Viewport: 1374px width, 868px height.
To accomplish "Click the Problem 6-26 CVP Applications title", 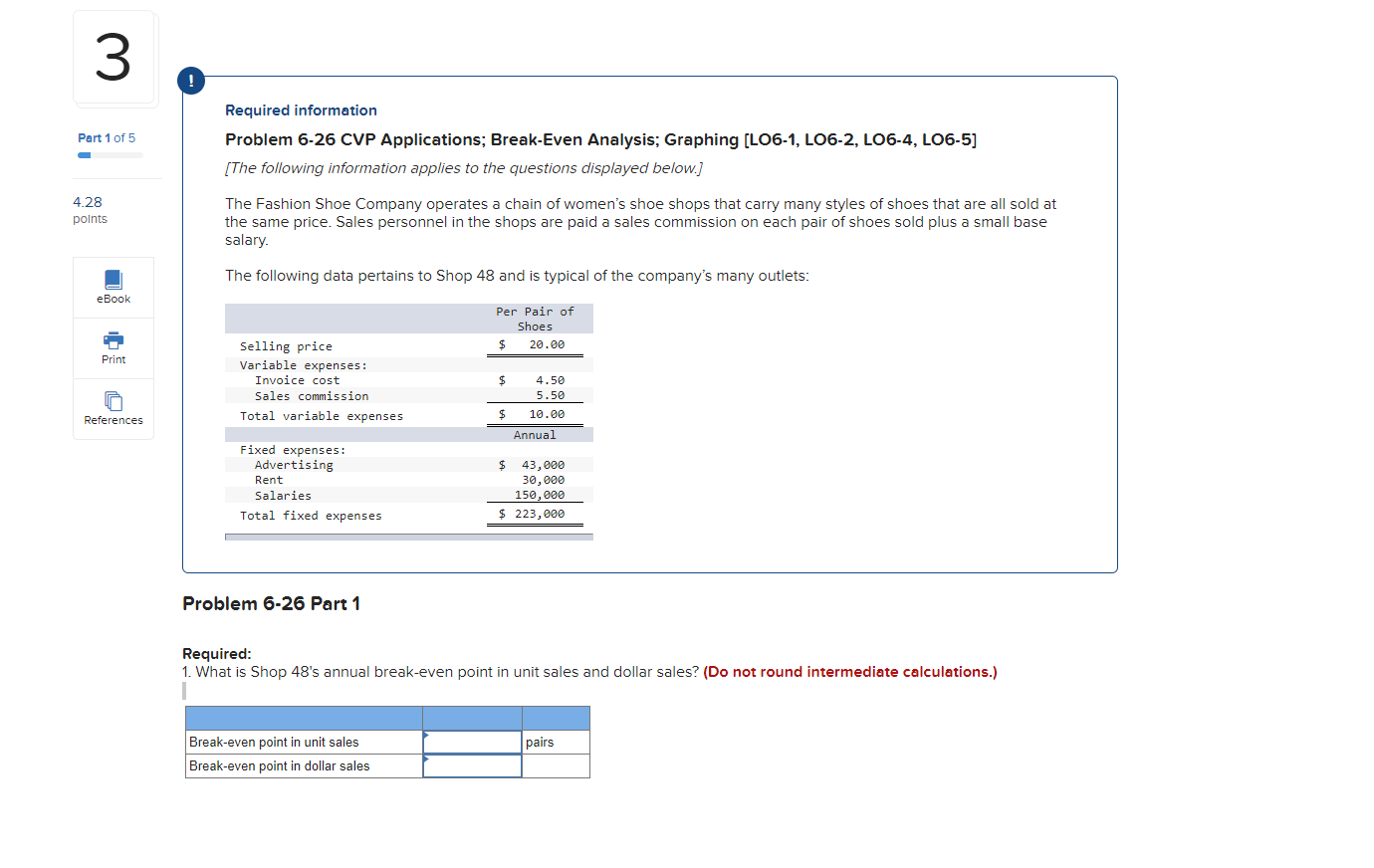I will (x=600, y=139).
